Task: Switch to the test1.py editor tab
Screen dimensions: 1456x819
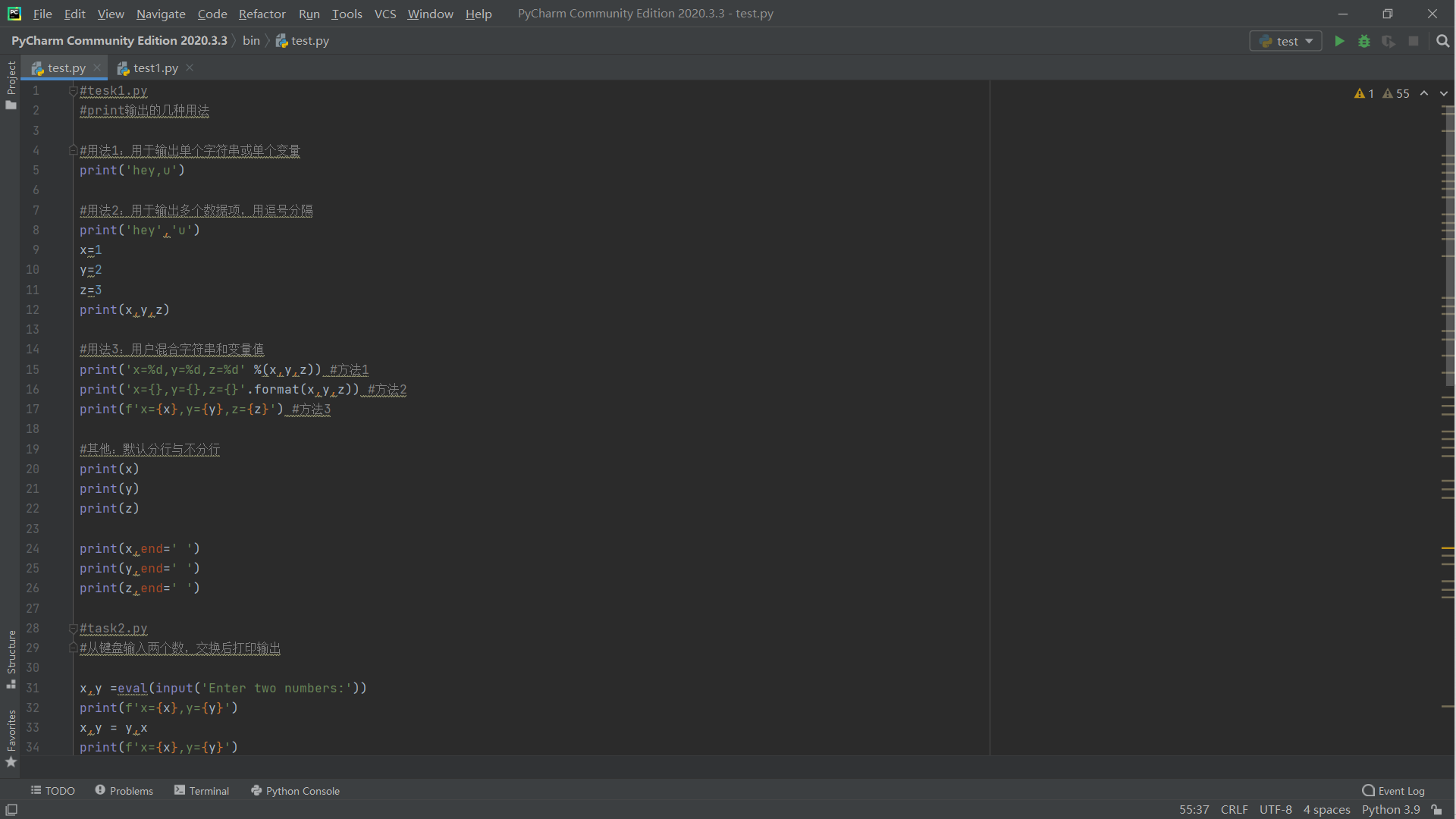Action: point(155,67)
